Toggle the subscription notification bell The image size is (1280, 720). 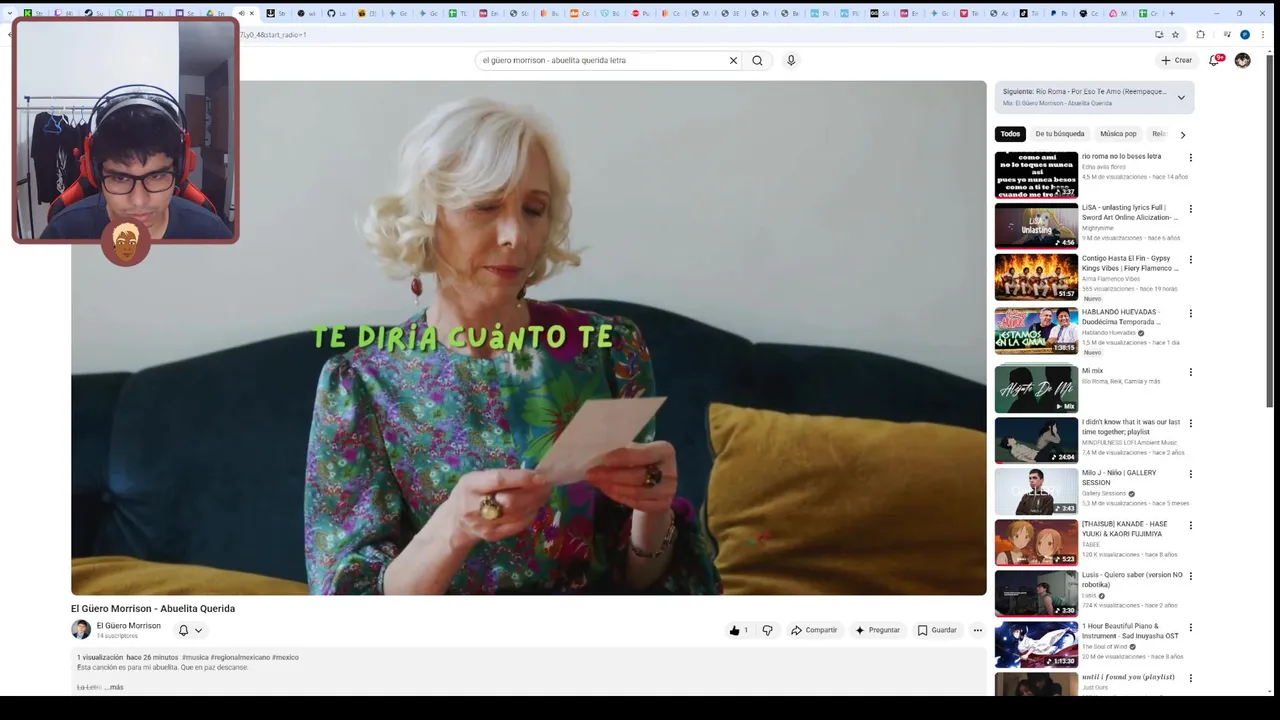coord(189,630)
